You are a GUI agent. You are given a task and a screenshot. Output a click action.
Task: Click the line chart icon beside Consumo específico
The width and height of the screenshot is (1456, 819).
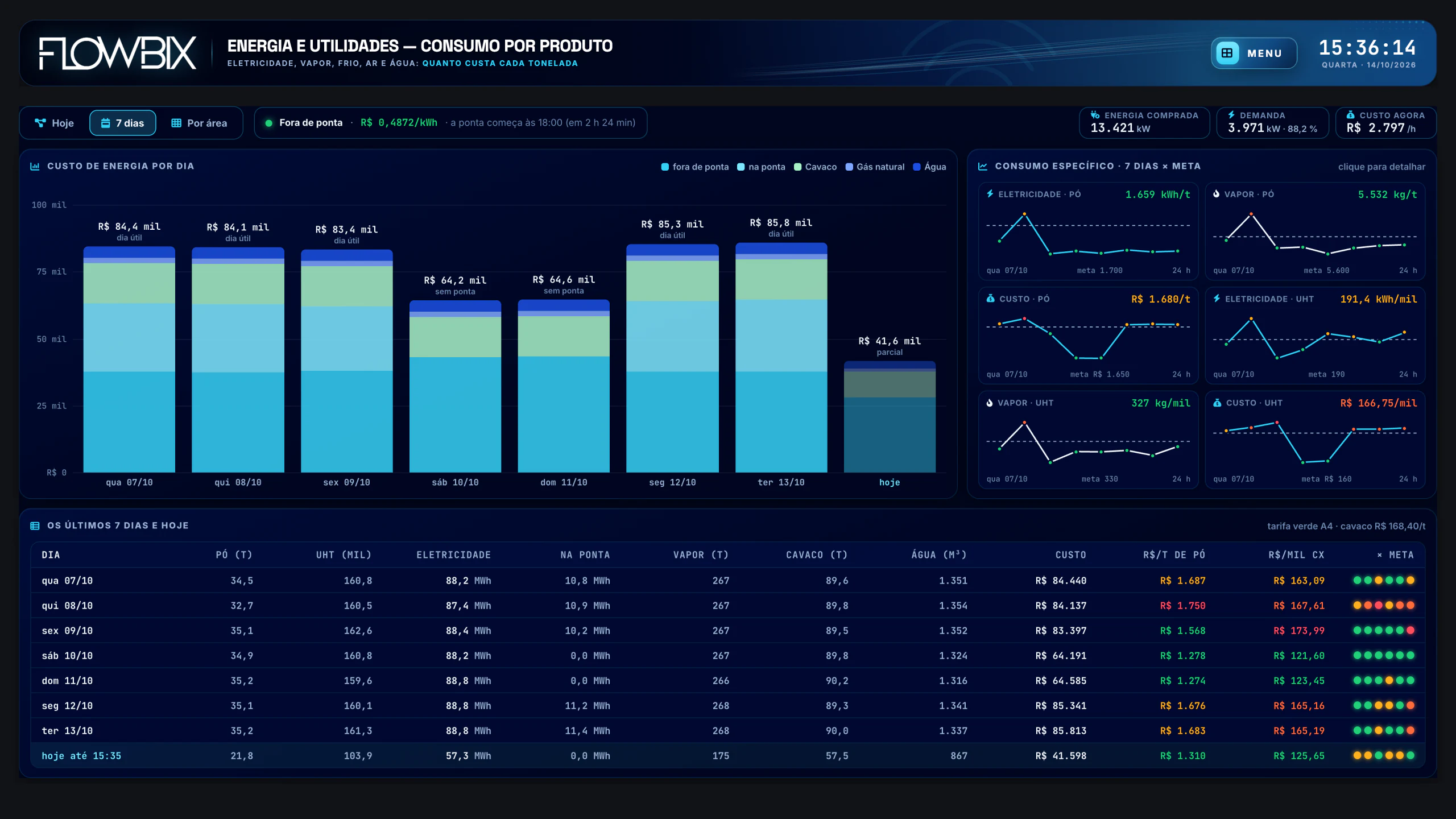tap(983, 166)
